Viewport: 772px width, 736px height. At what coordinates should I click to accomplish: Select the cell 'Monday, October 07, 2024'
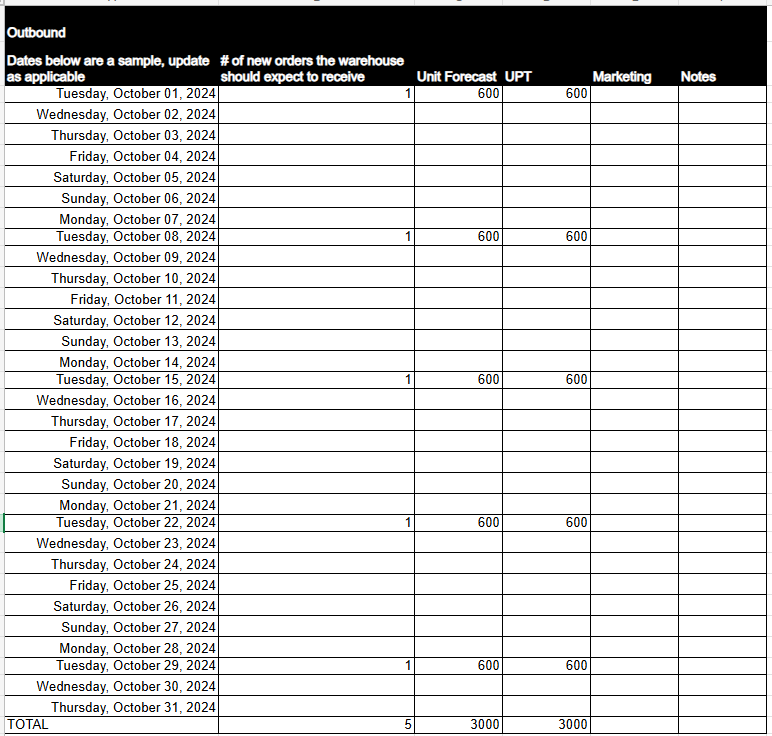point(111,218)
